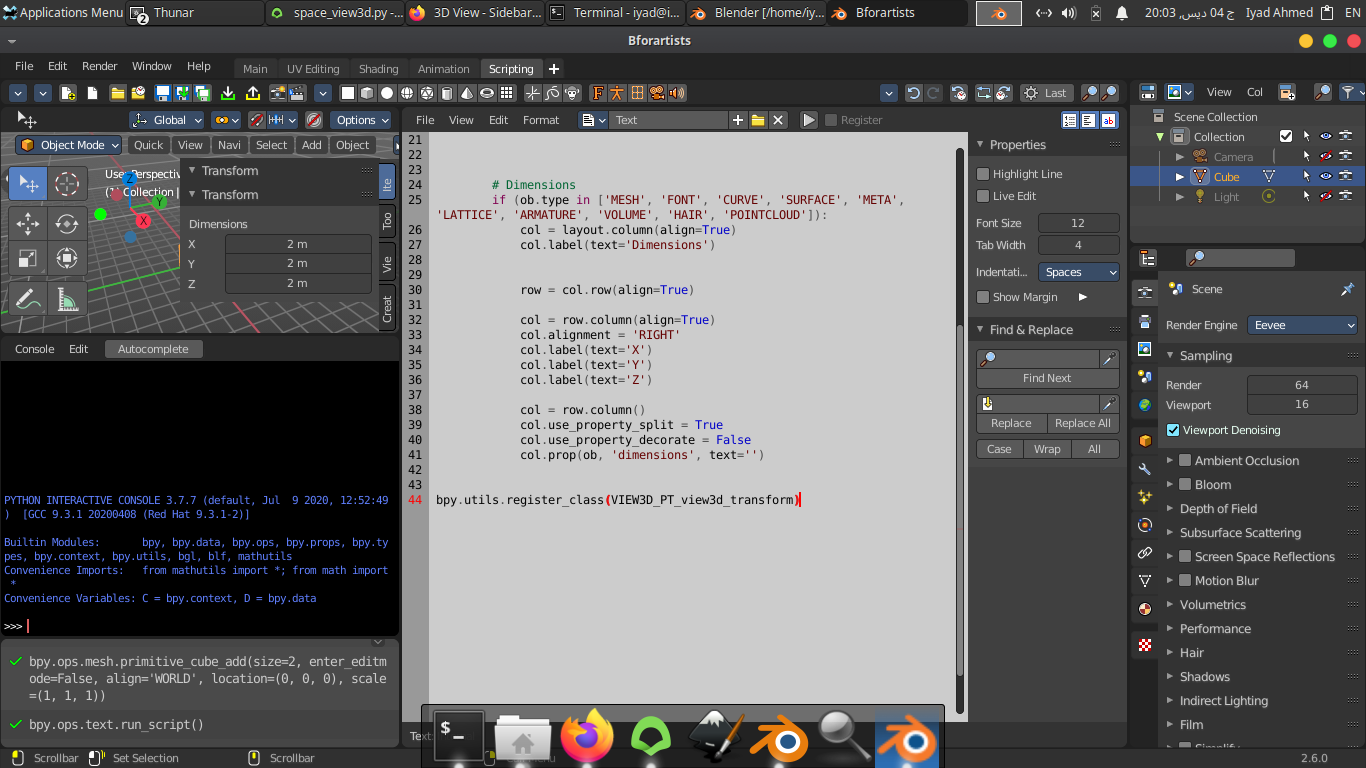Add a monkey (Suzanne) primitive icon
The image size is (1366, 768).
pyautogui.click(x=573, y=93)
